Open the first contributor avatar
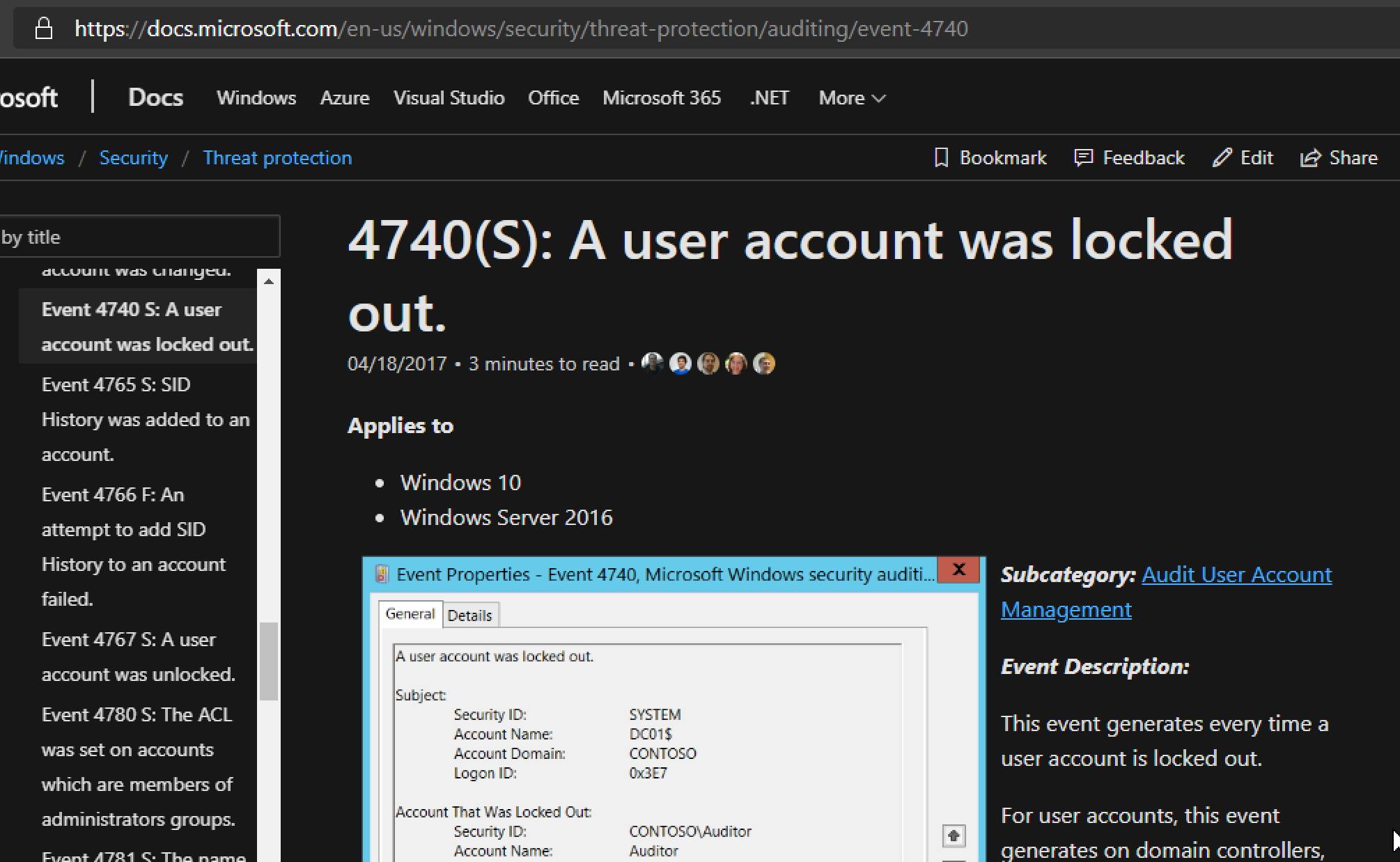1400x862 pixels. pos(652,363)
